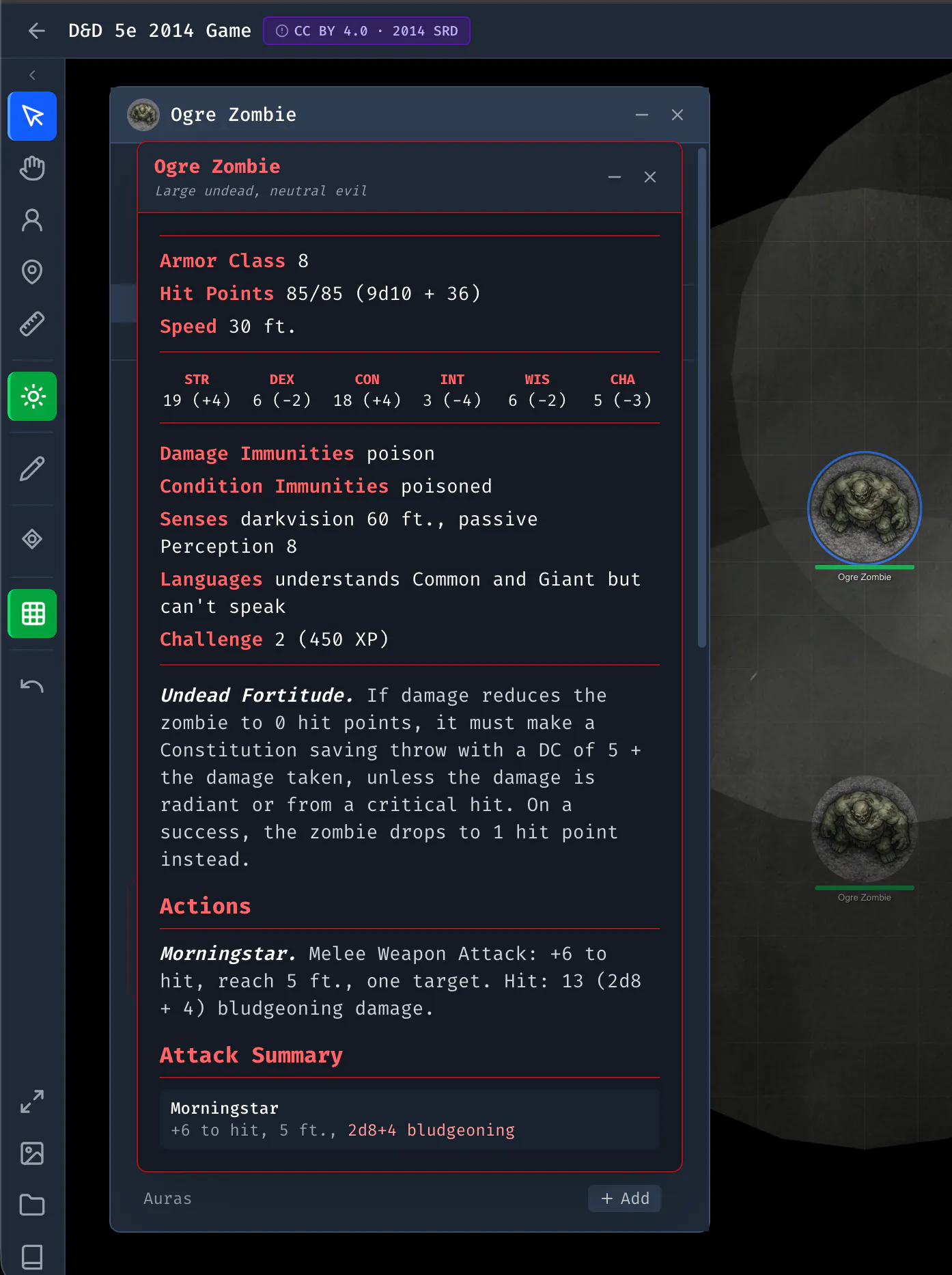Open the folder icon in the sidebar

[x=32, y=1205]
